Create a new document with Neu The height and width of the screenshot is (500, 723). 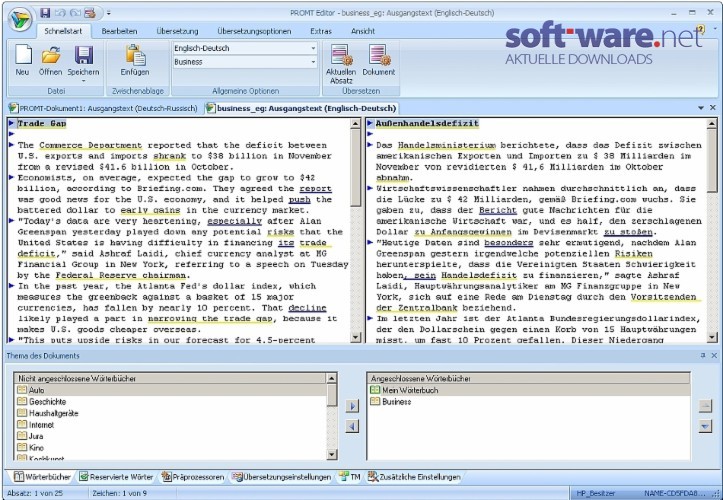pyautogui.click(x=22, y=60)
